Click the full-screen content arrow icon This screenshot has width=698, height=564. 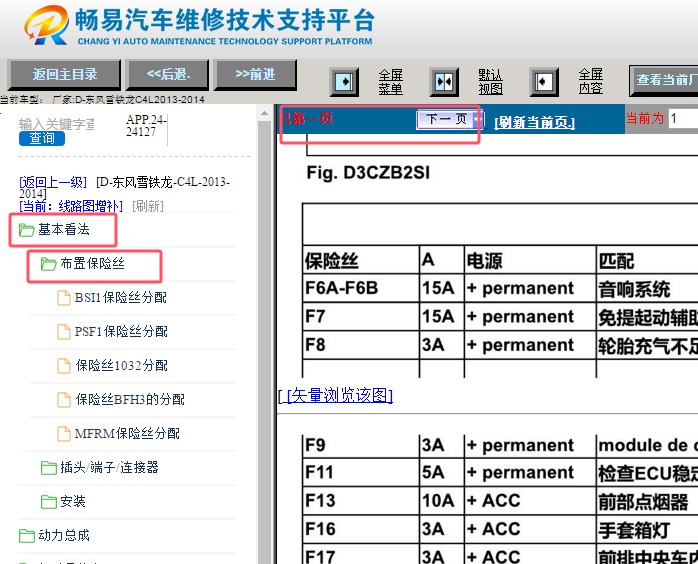pos(544,82)
